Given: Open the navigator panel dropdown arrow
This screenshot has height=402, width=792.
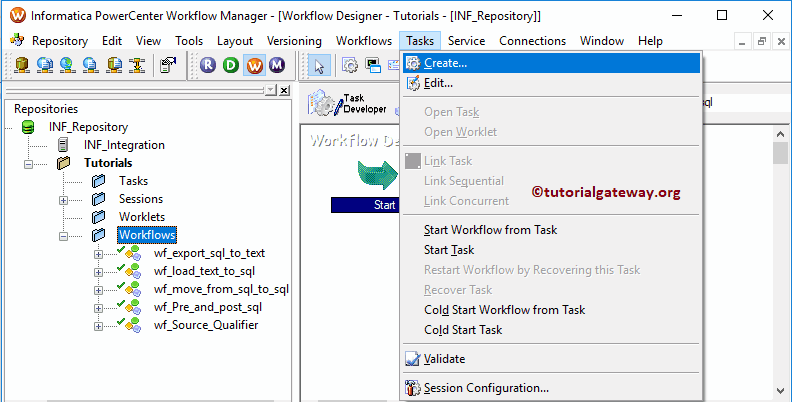Looking at the screenshot, I should tap(271, 90).
